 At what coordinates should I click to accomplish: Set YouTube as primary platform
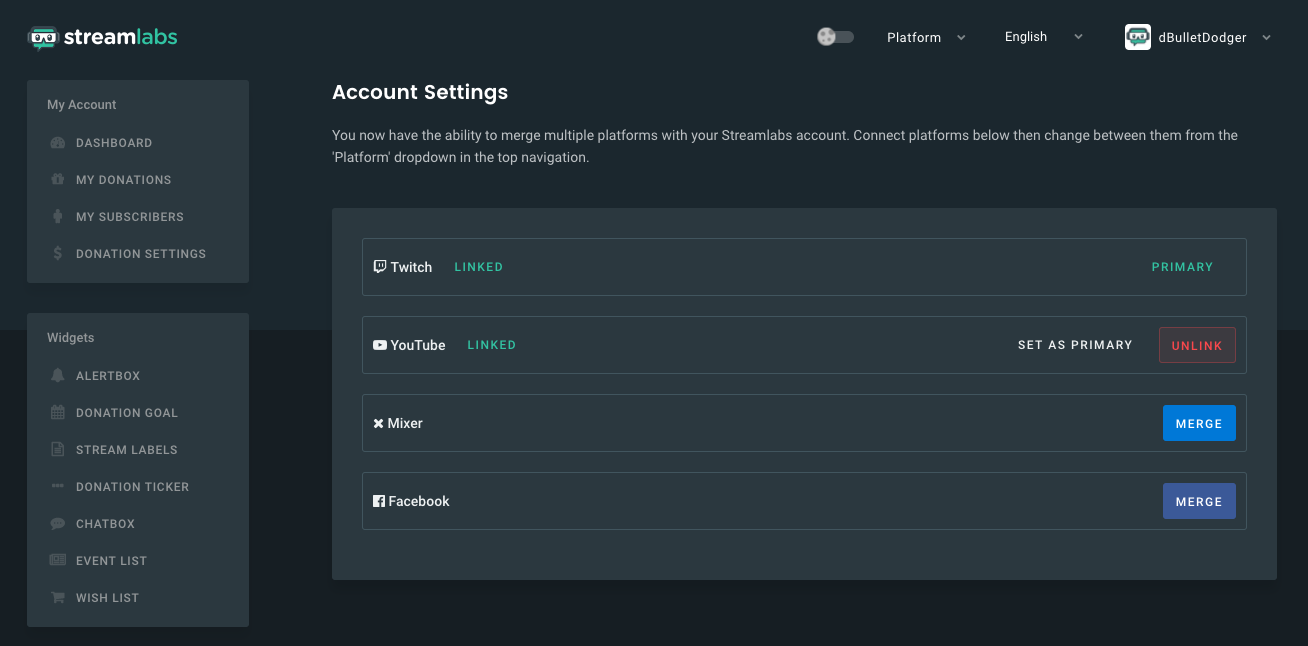click(1075, 345)
